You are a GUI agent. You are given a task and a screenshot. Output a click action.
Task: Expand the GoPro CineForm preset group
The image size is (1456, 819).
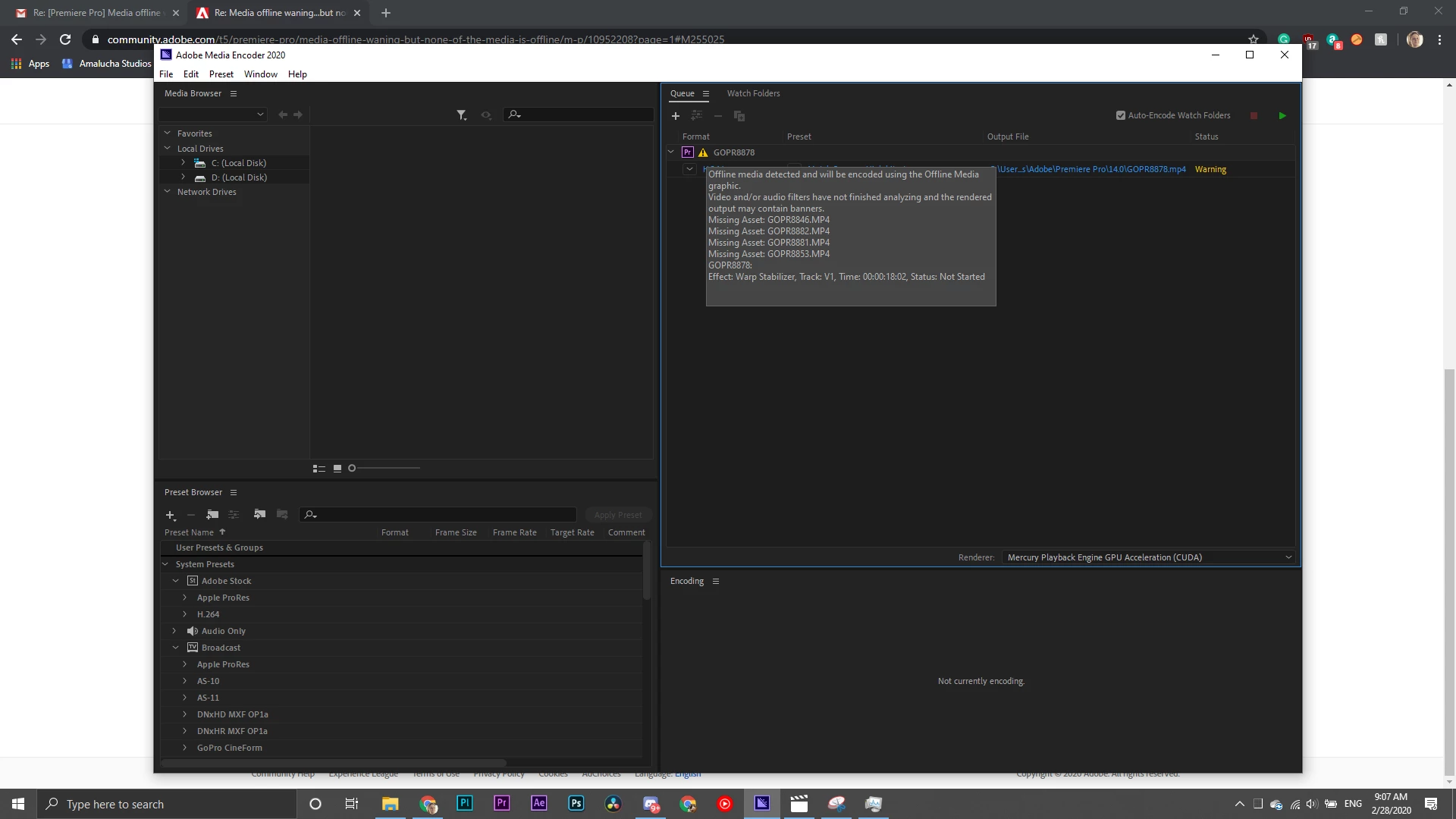pos(184,748)
